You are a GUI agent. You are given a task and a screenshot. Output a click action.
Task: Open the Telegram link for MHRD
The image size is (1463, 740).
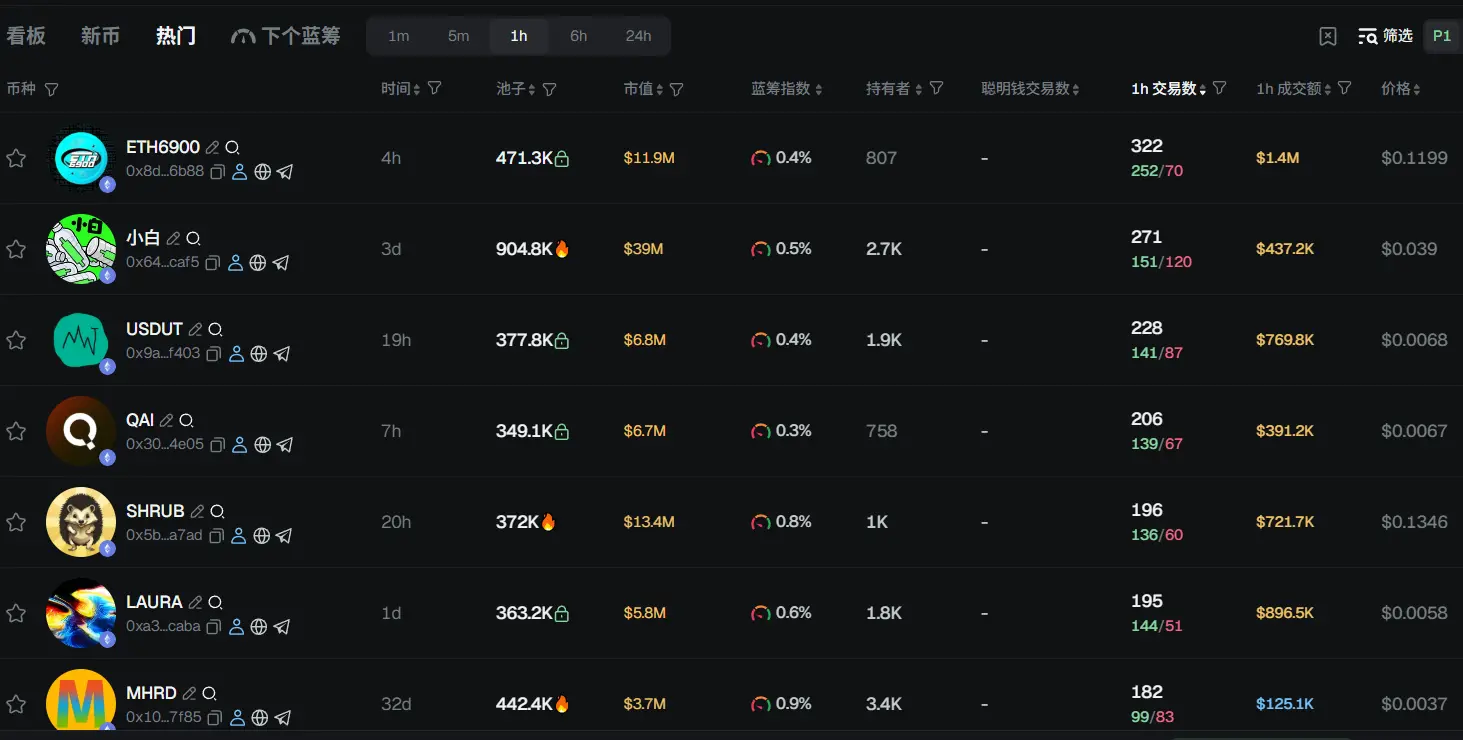coord(283,718)
